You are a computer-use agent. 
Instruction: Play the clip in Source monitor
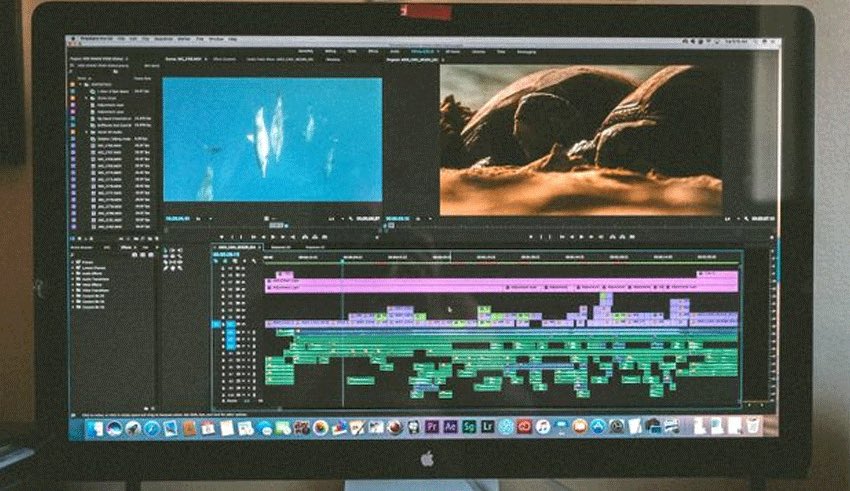pos(273,237)
